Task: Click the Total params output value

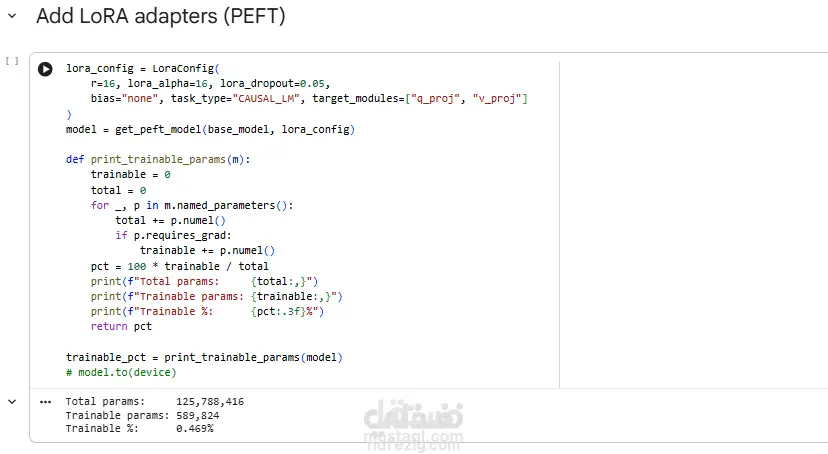Action: pos(210,402)
